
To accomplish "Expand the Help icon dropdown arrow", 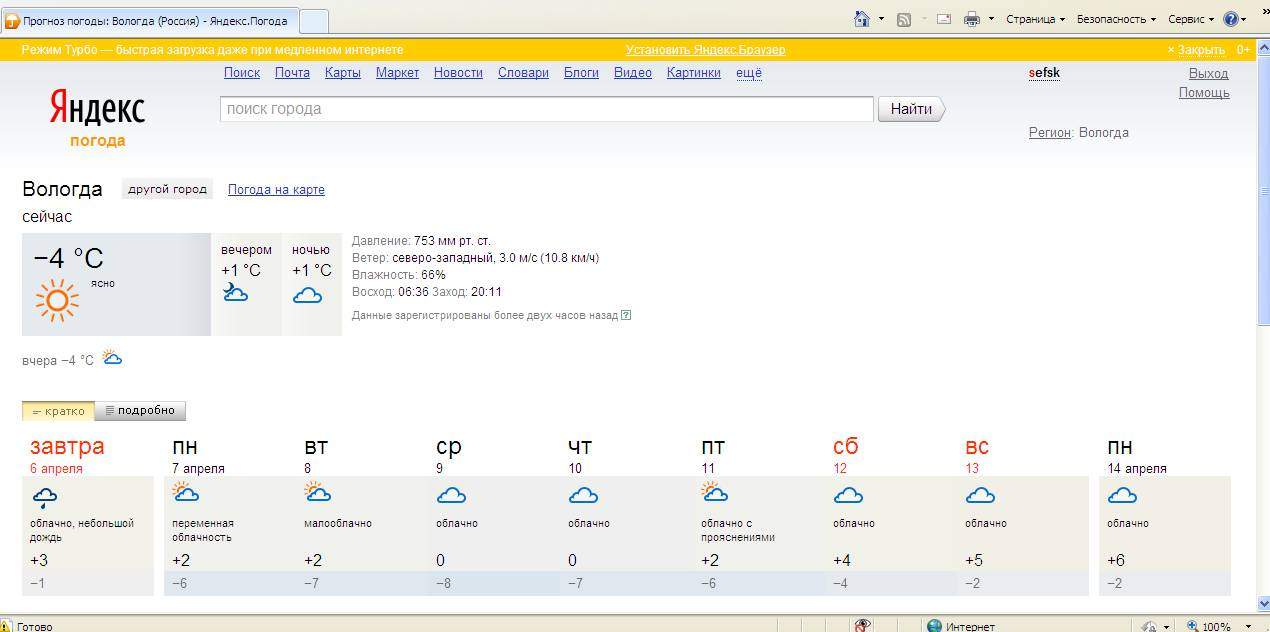I will click(1243, 19).
